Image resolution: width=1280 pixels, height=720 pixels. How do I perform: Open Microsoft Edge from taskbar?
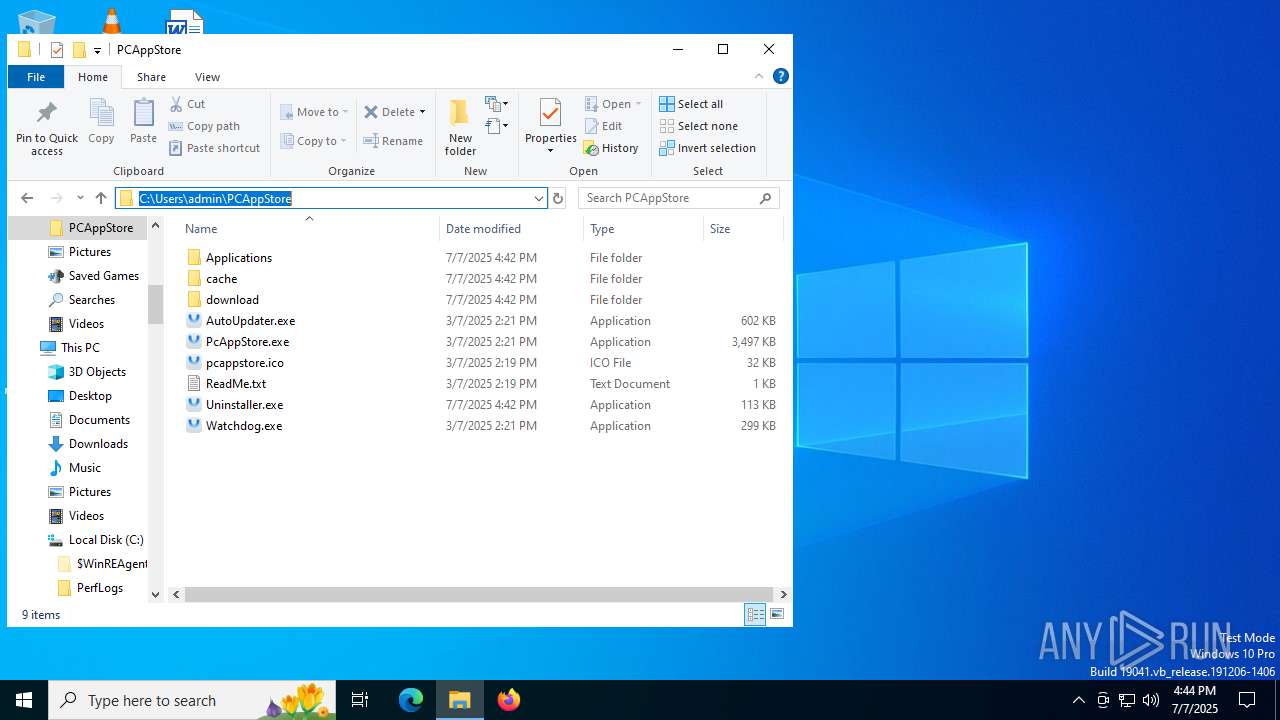pos(411,700)
